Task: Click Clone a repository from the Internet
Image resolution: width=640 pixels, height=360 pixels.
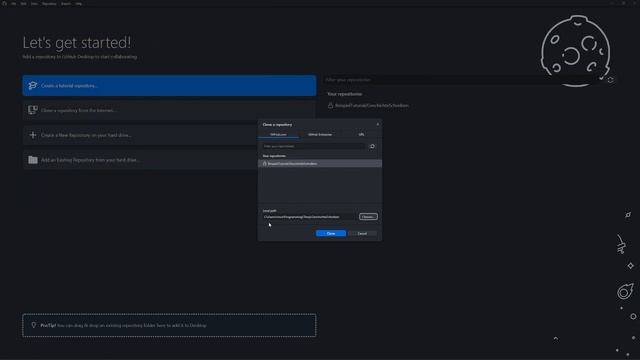Action: [169, 110]
